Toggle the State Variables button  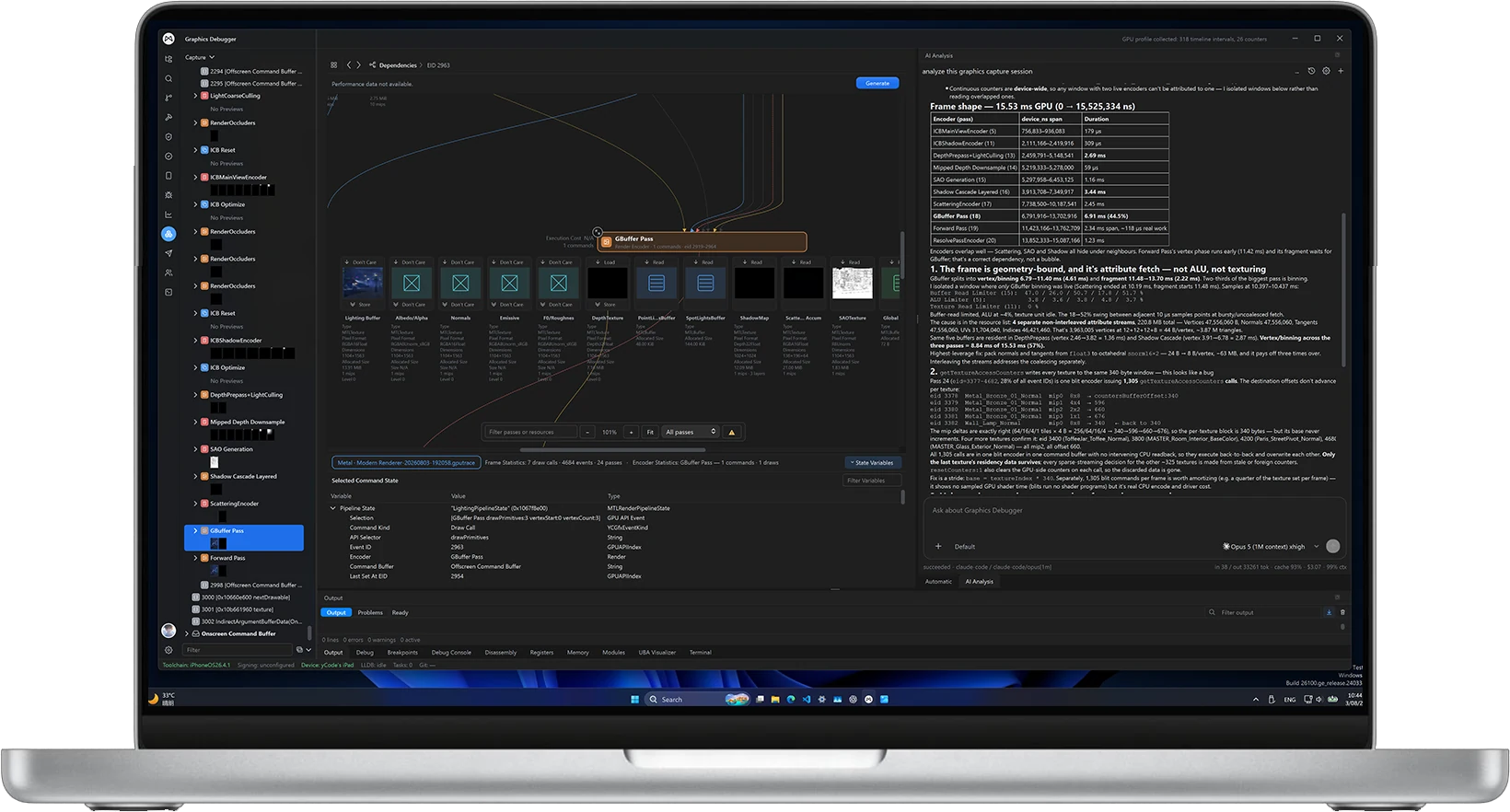[873, 463]
